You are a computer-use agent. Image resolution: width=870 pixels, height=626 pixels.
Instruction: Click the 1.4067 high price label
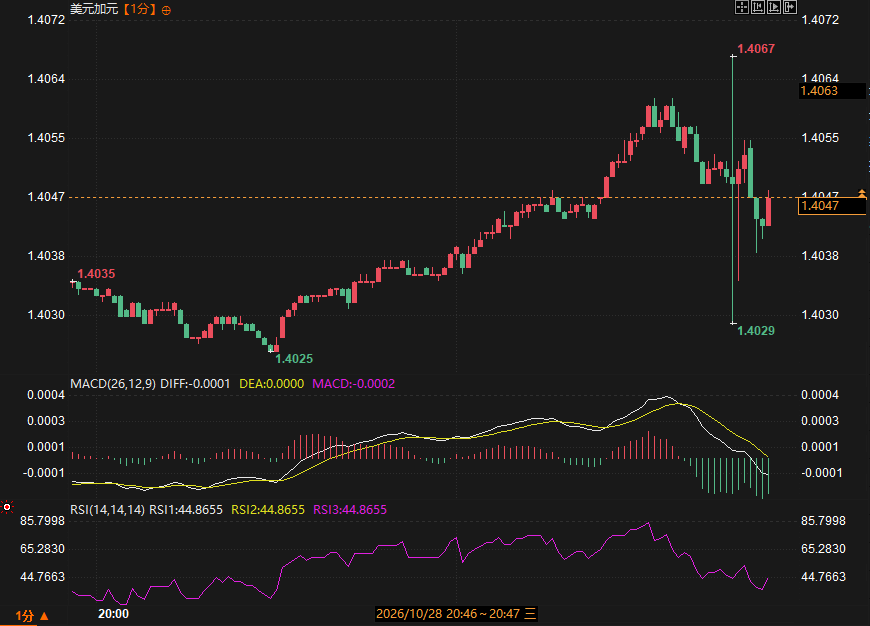[756, 49]
